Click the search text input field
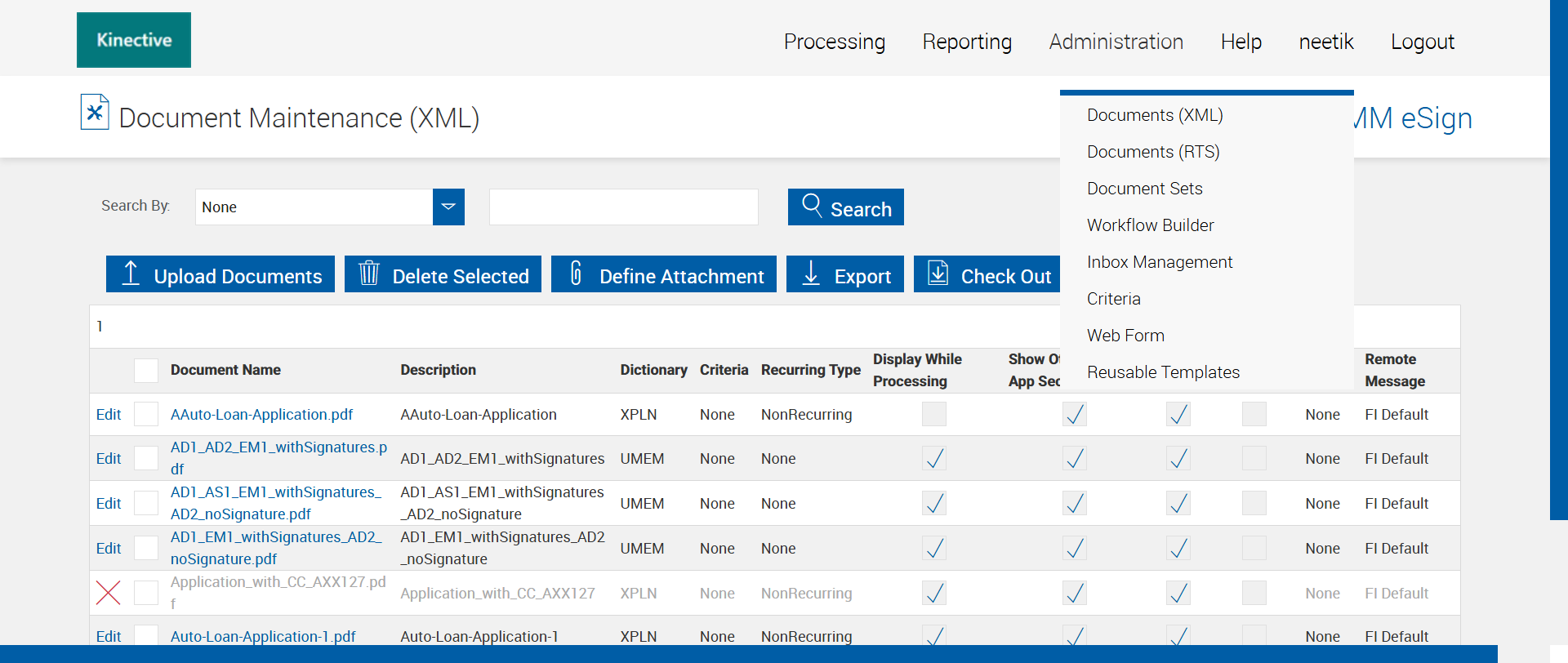The width and height of the screenshot is (1568, 663). 624,207
